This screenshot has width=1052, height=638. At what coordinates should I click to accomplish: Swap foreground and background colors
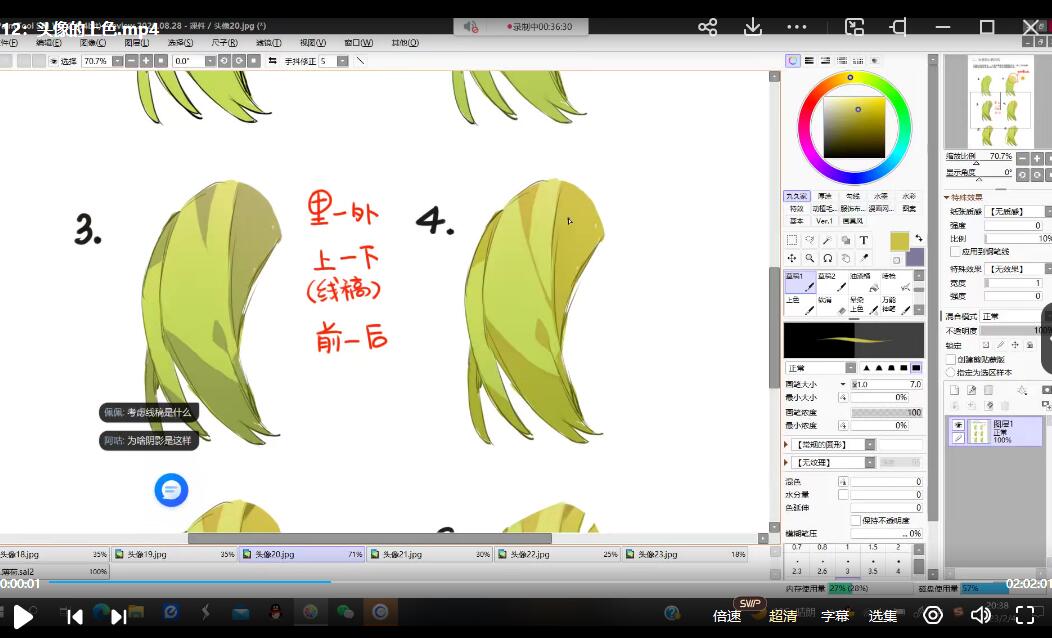[918, 238]
